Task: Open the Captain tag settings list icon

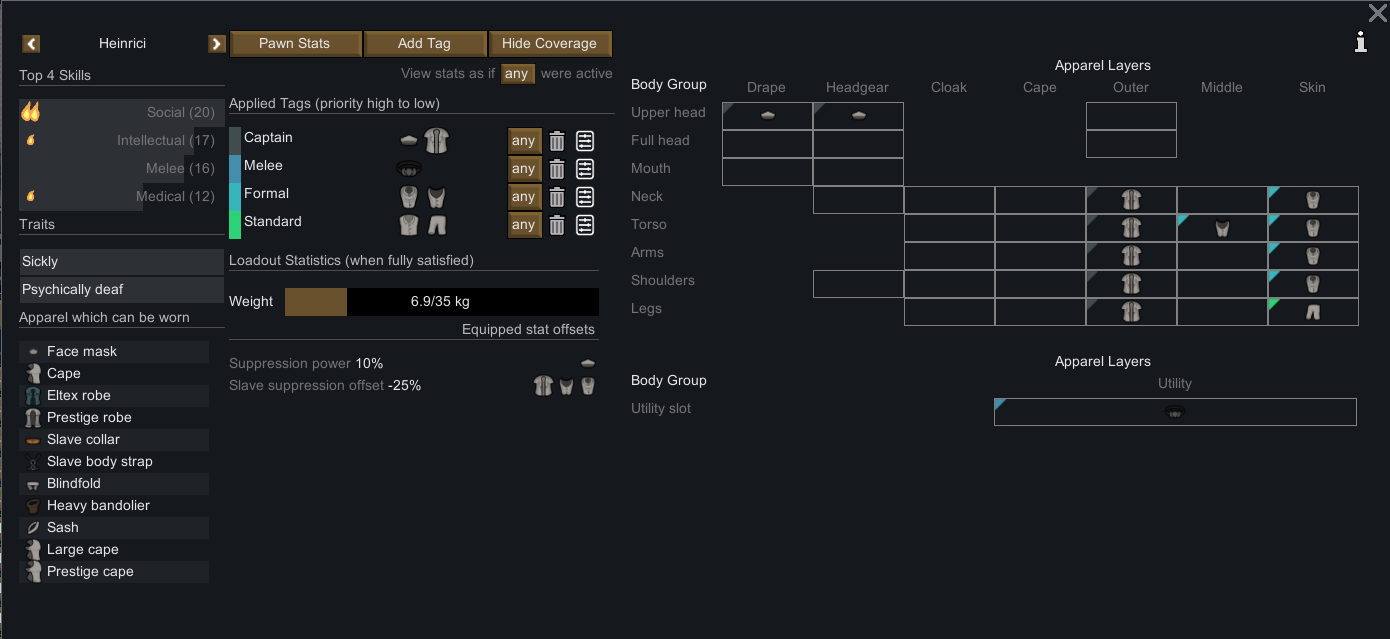Action: coord(585,141)
